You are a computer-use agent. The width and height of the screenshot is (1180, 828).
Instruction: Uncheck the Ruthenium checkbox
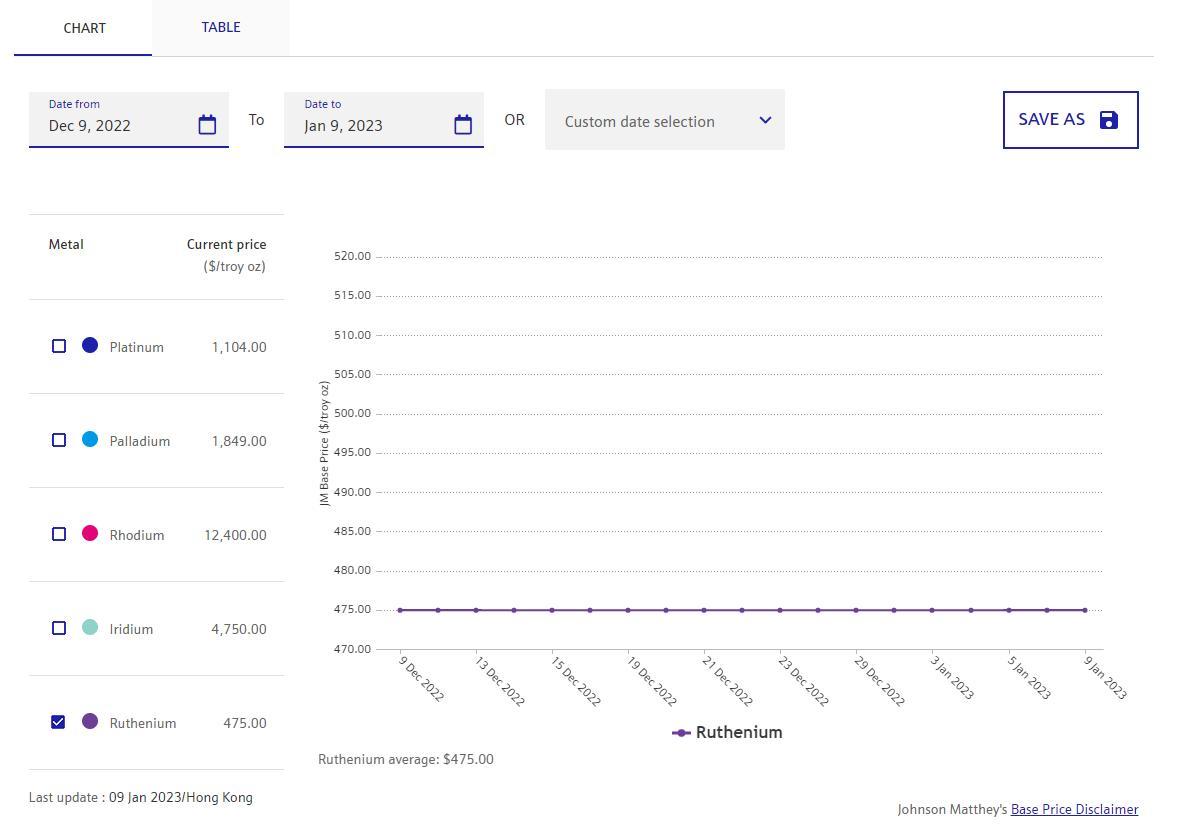coord(59,722)
